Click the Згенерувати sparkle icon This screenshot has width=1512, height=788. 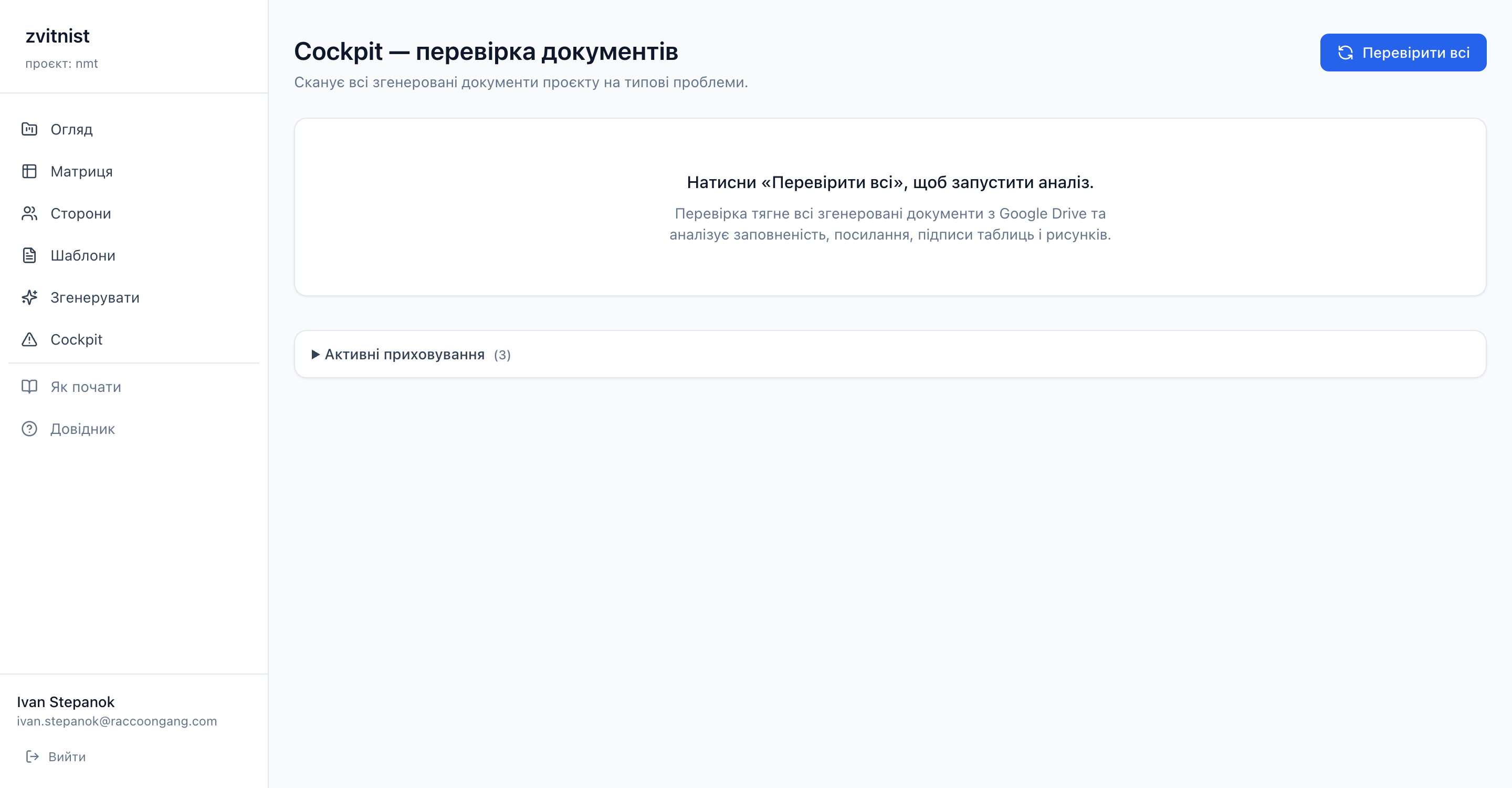[29, 298]
